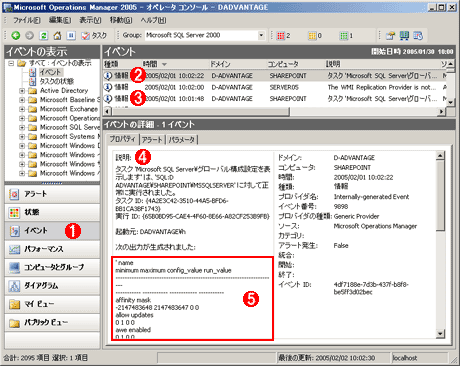Open the イベント navigation pane button
460x366 pixels.
coord(52,231)
